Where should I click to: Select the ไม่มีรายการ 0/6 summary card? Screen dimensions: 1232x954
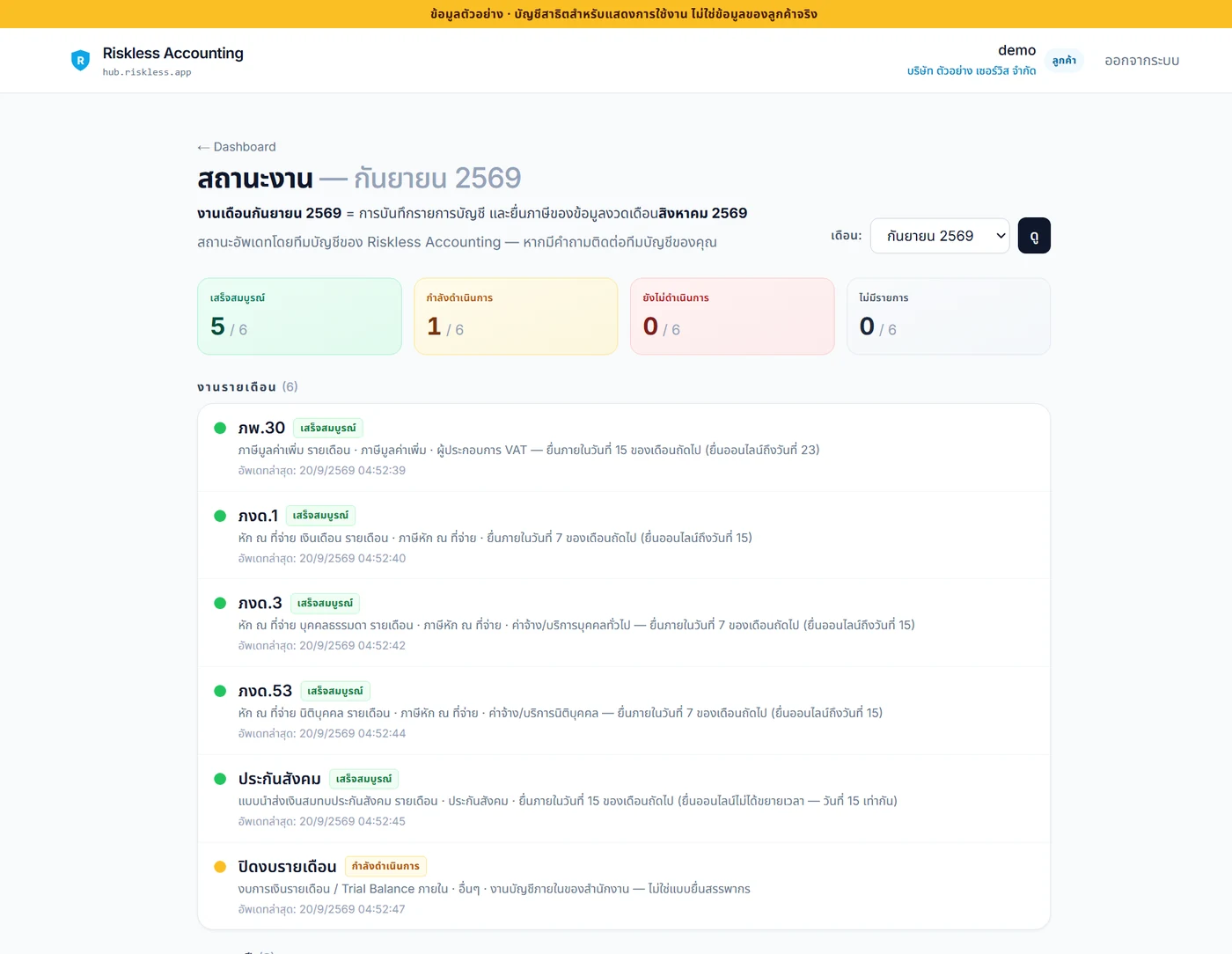[949, 317]
